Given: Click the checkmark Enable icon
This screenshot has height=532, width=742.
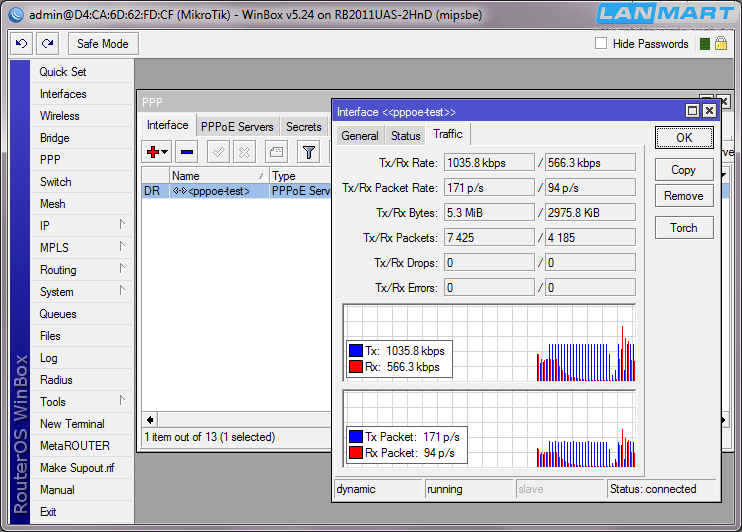Looking at the screenshot, I should pyautogui.click(x=218, y=152).
